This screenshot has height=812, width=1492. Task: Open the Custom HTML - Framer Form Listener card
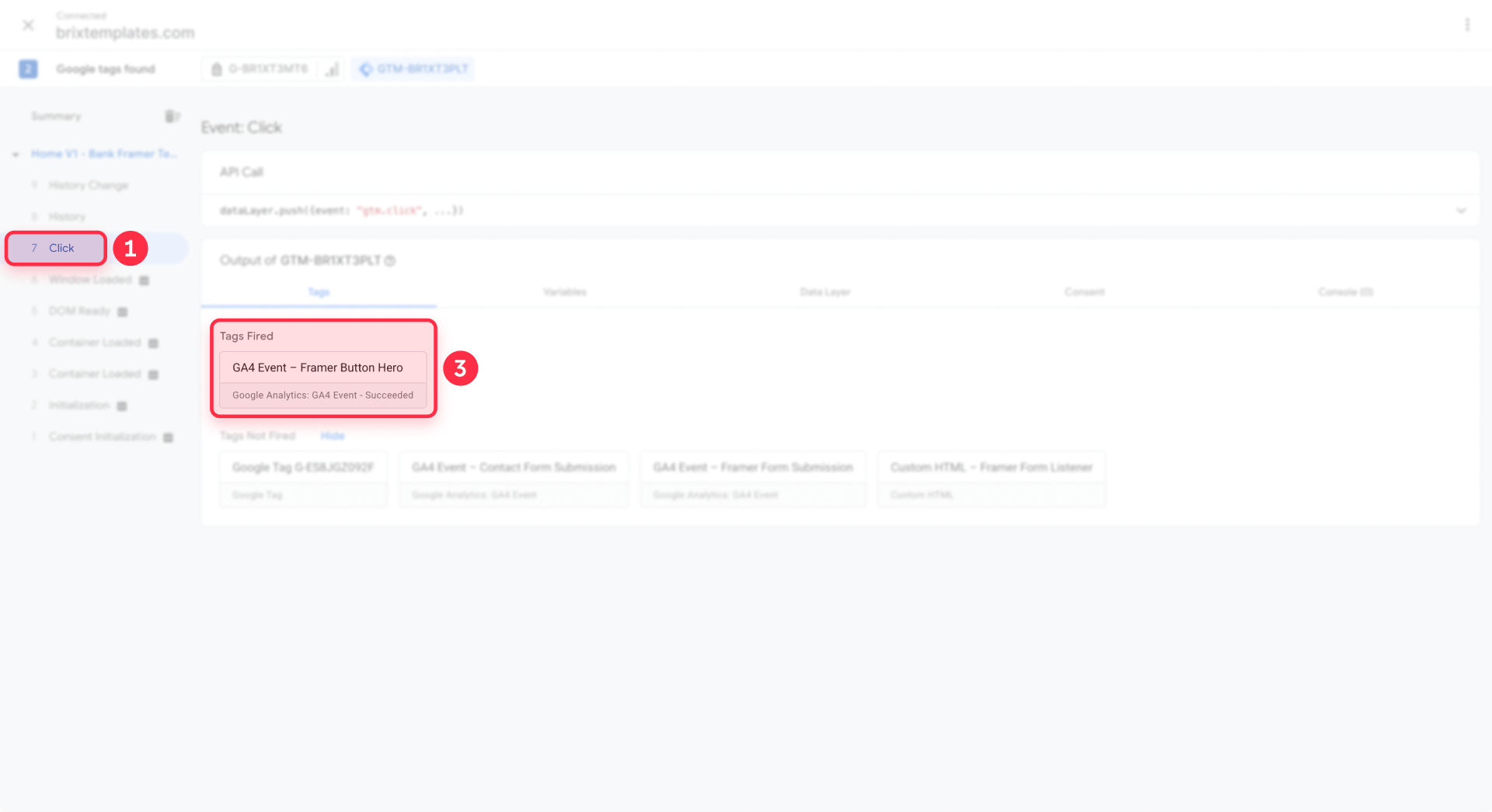(992, 479)
